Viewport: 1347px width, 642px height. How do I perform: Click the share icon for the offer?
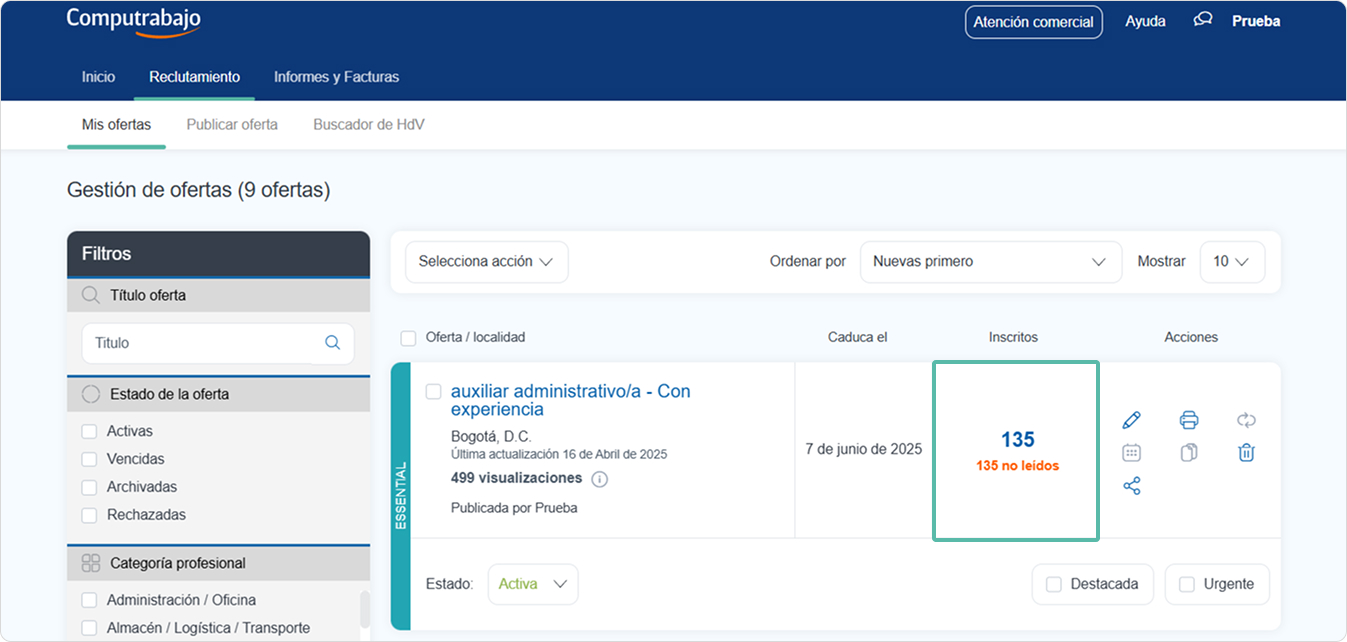(x=1131, y=486)
